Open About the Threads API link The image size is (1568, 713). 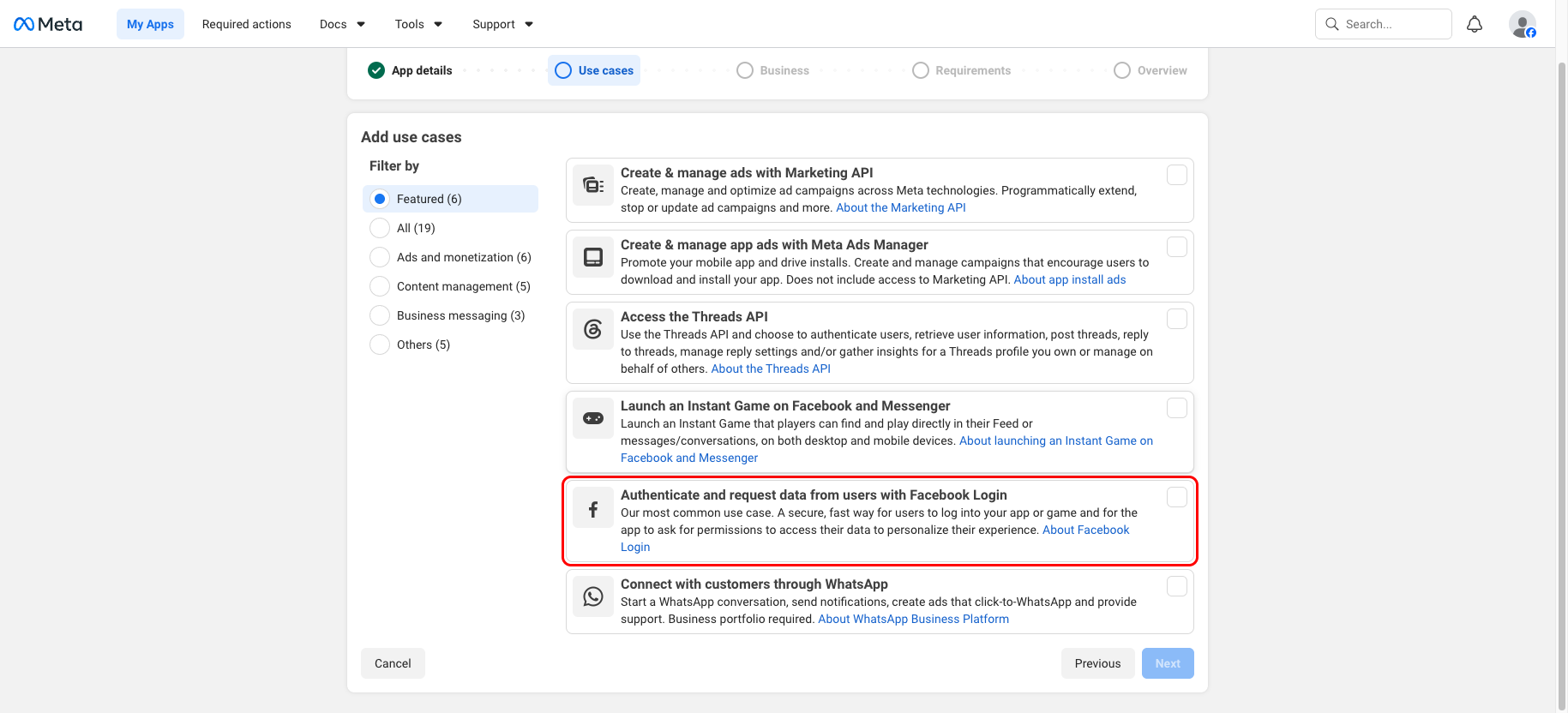click(771, 368)
